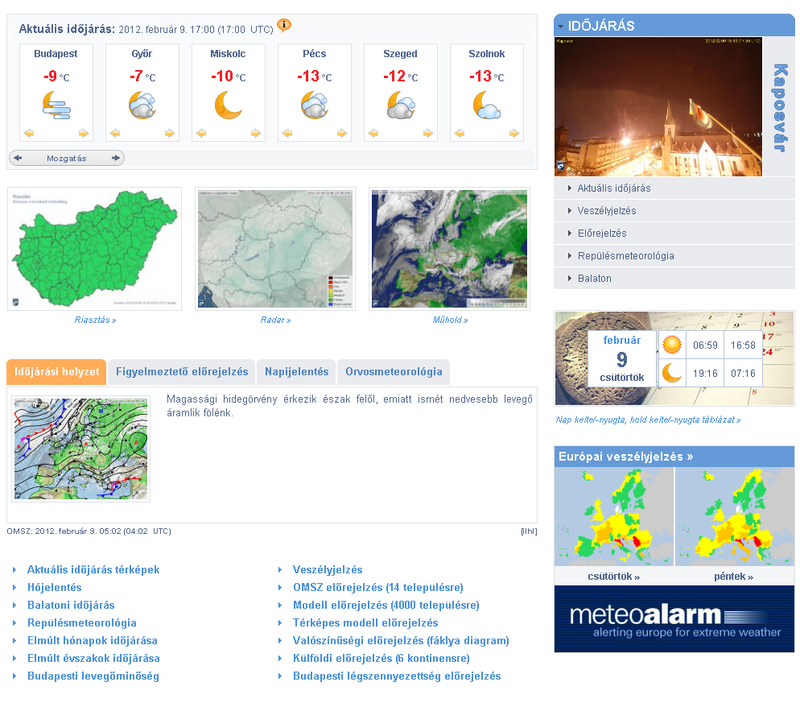
Task: Open the green Riasztás map thumbnail
Action: click(x=95, y=249)
